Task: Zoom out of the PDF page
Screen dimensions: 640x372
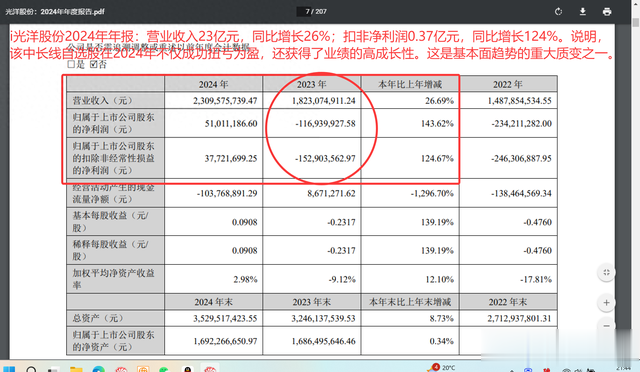Action: pos(606,325)
